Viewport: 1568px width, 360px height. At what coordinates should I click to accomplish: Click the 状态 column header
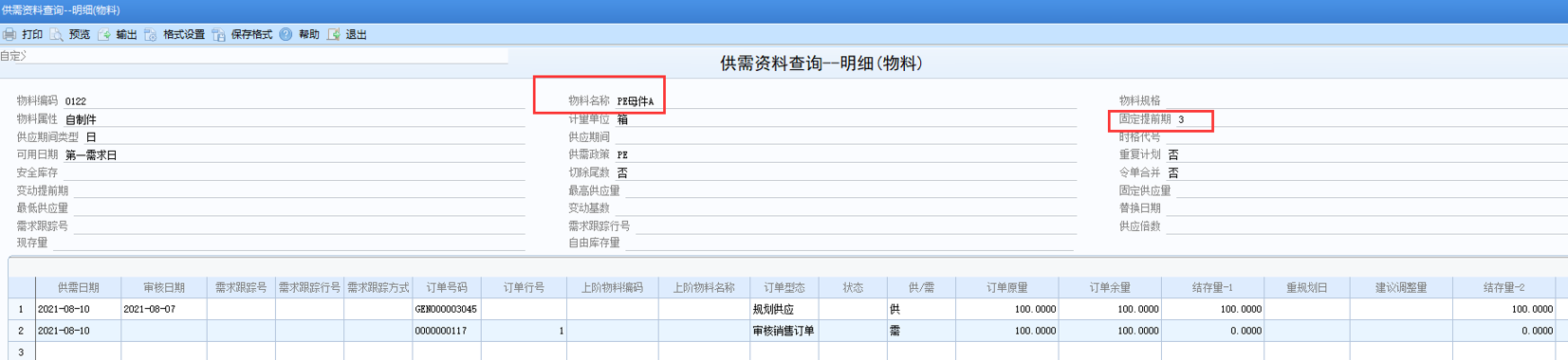[x=853, y=287]
